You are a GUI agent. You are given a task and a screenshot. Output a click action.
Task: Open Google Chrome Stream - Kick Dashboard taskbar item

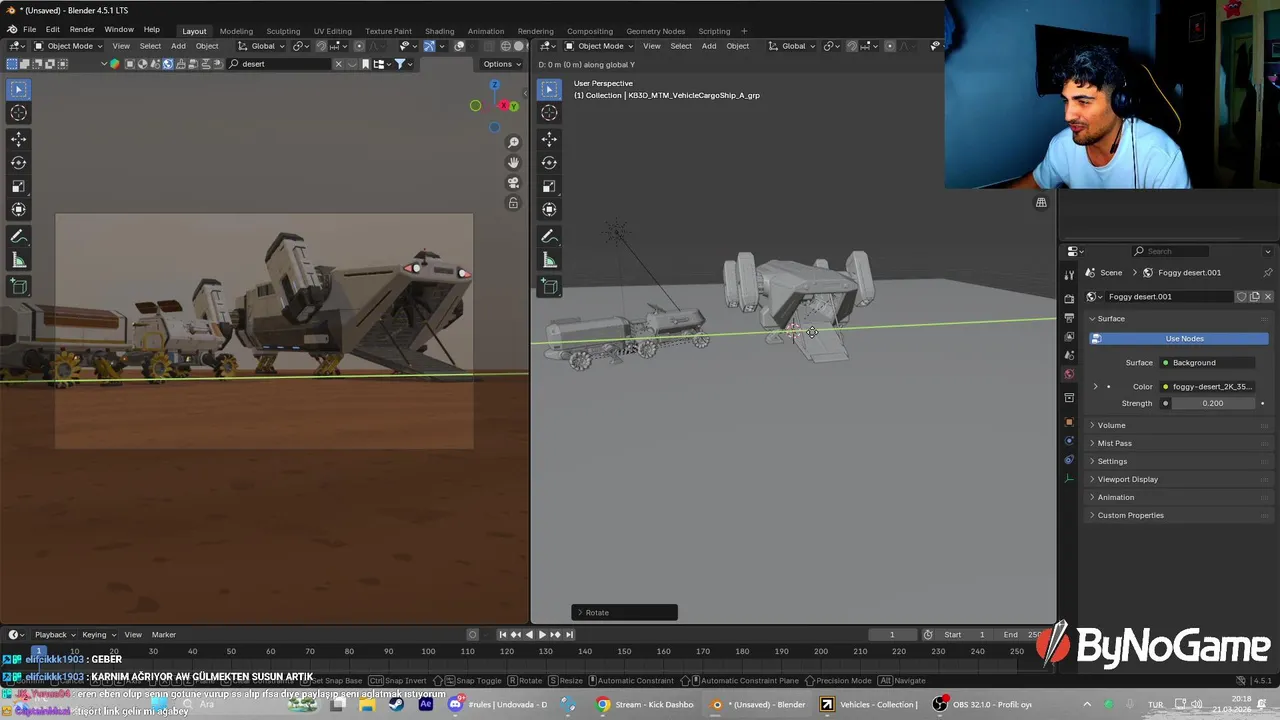click(647, 704)
